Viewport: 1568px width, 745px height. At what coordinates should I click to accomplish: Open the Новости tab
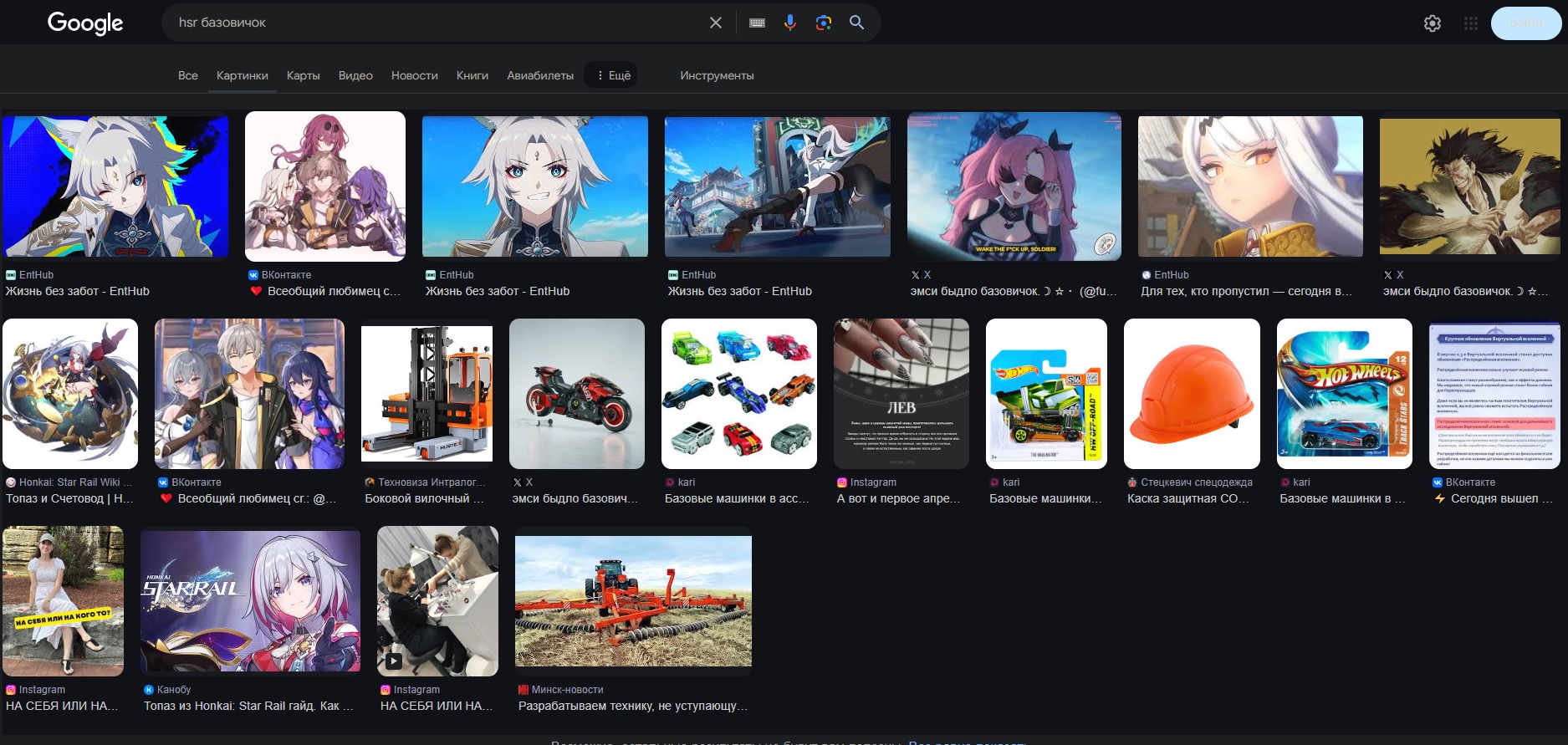[x=415, y=75]
